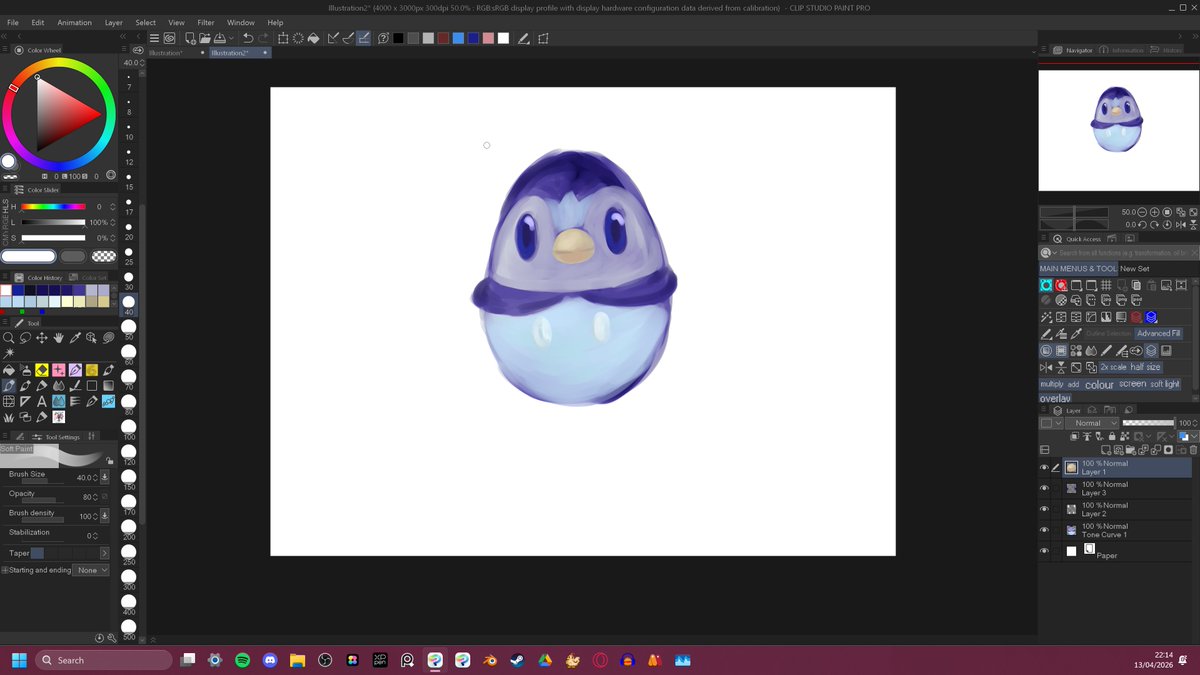Open Brush Size dynamics dropdown button
The image size is (1200, 675).
point(105,478)
